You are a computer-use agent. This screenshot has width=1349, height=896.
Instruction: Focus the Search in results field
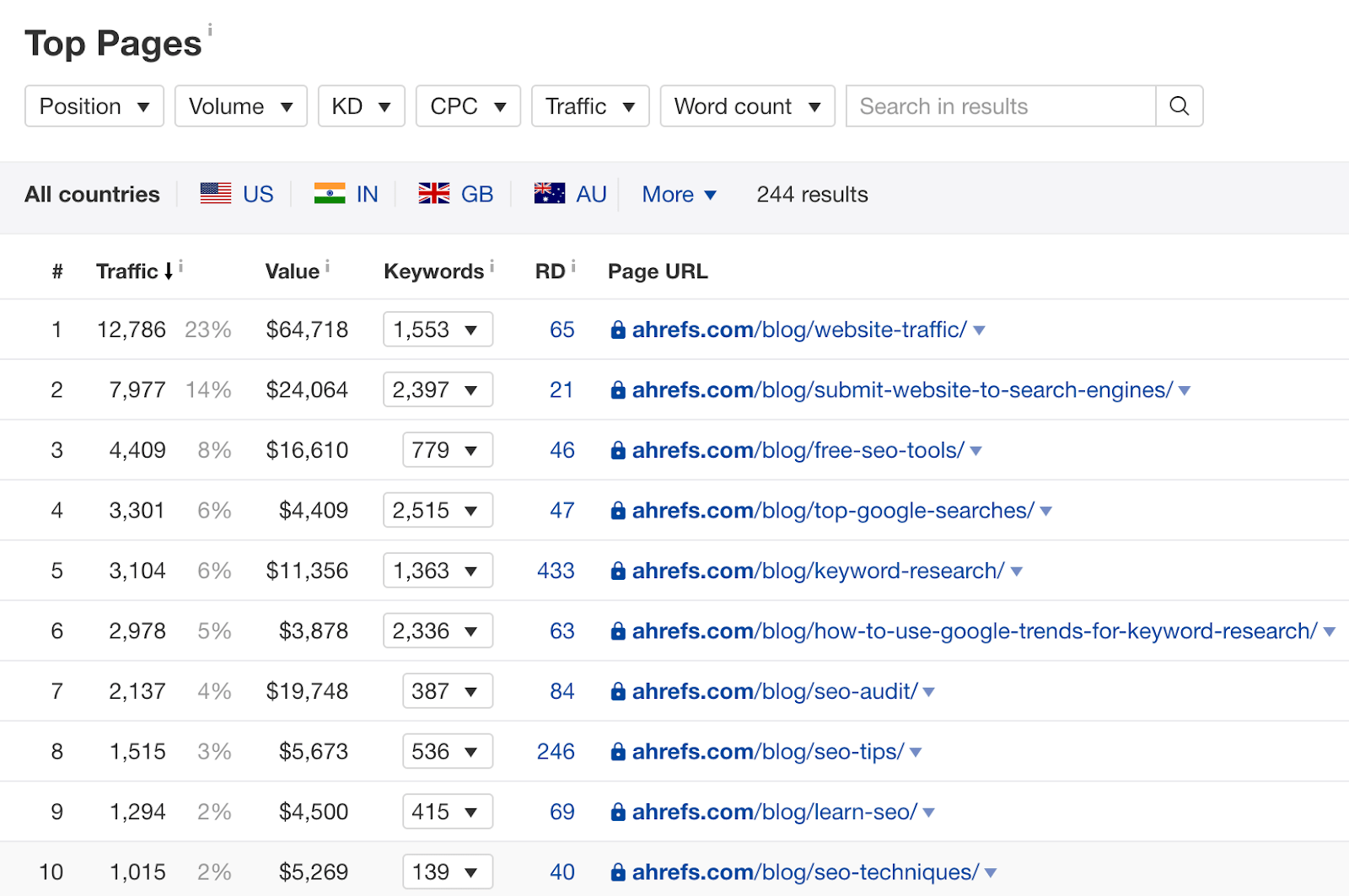point(1000,106)
